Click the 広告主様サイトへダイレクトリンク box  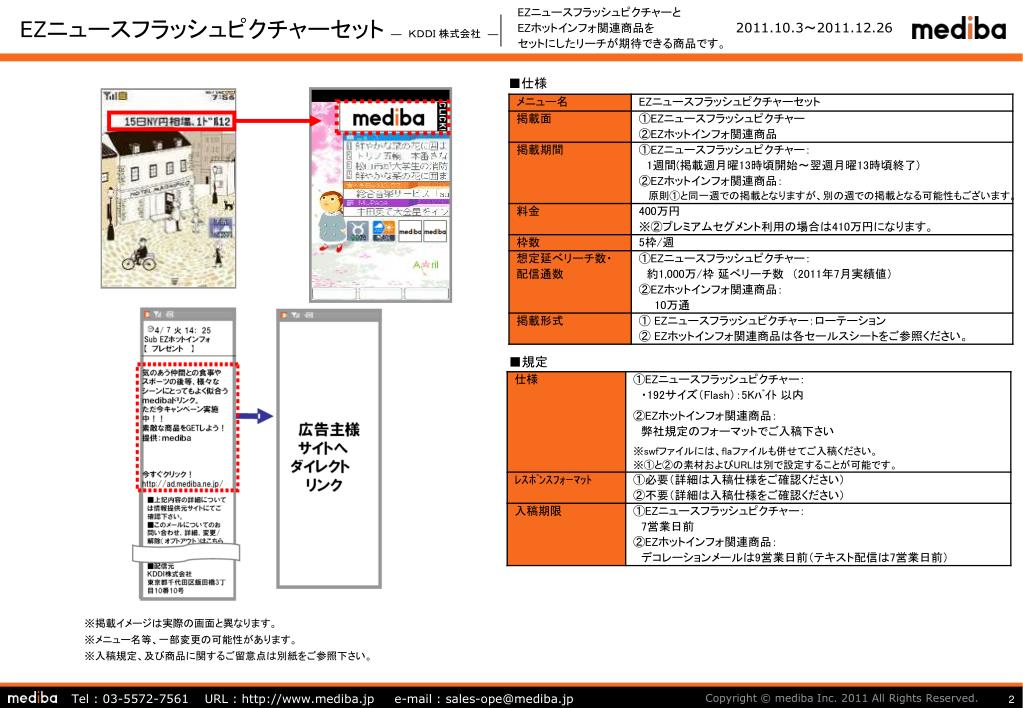[329, 449]
